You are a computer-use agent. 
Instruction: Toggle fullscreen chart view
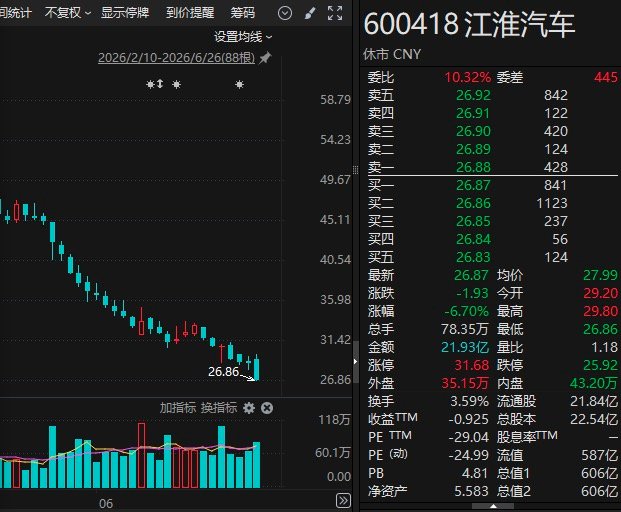click(x=335, y=13)
